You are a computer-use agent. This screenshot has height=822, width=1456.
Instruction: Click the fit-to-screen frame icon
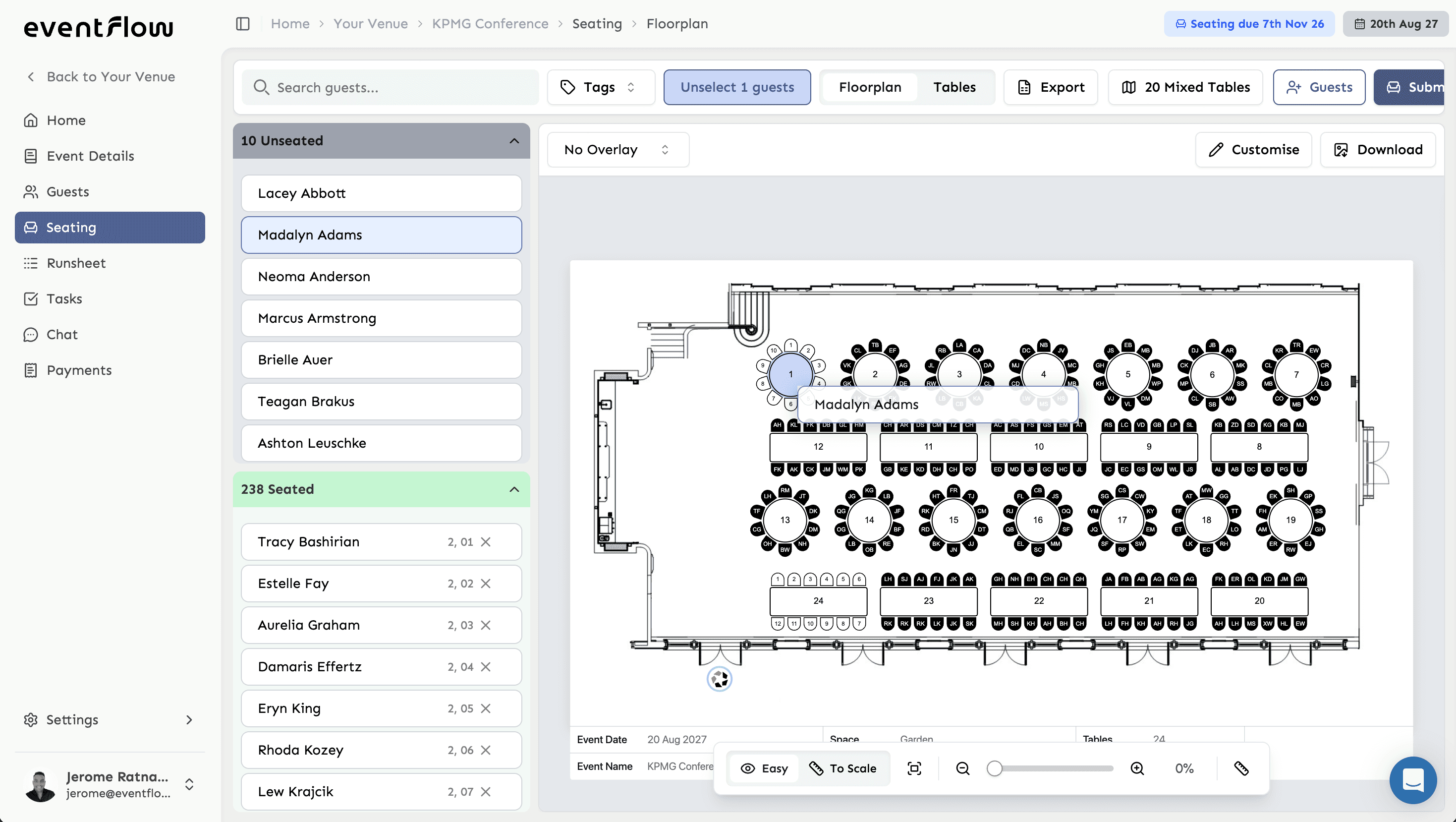click(x=914, y=768)
